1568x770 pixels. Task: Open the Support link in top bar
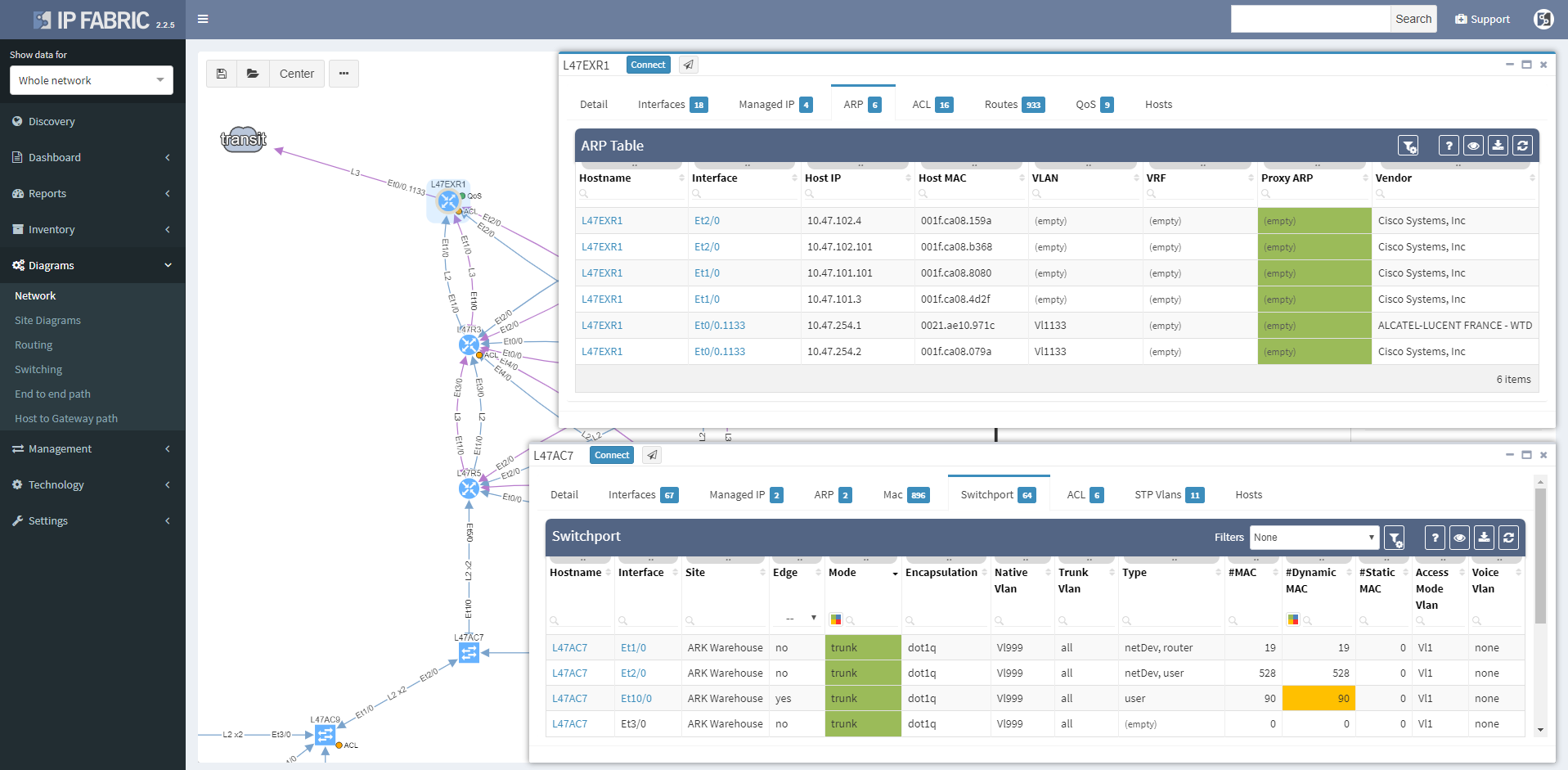1482,19
